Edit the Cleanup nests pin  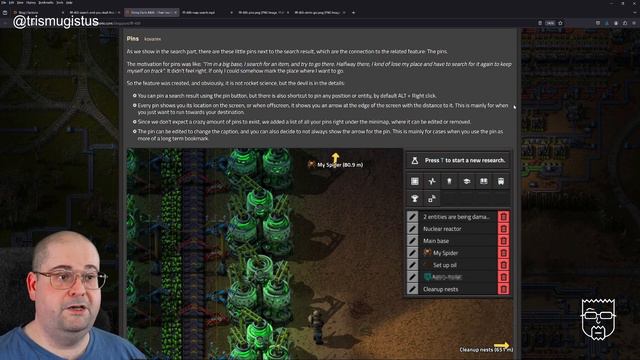point(412,289)
